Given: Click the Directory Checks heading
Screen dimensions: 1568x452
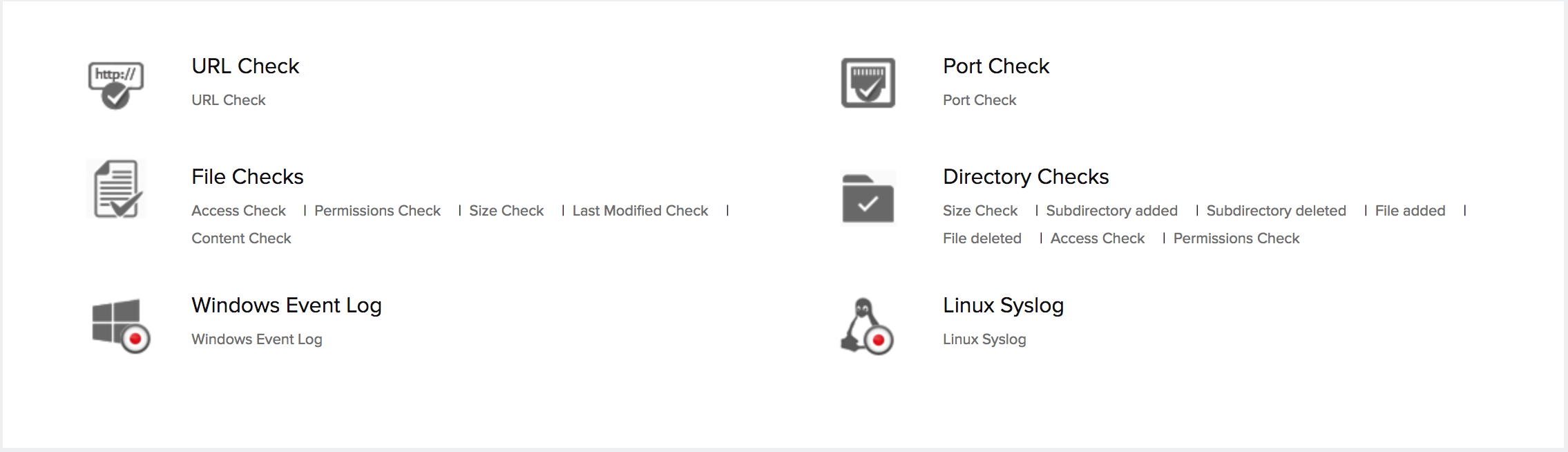Looking at the screenshot, I should [1025, 177].
